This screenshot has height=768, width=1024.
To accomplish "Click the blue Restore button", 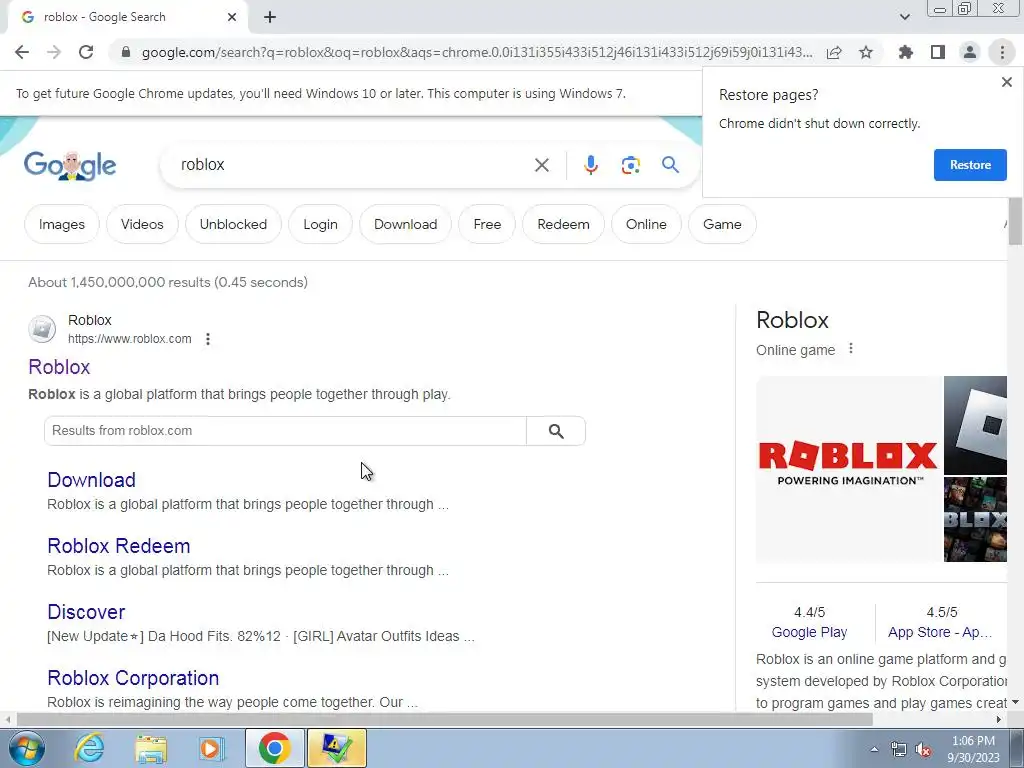I will click(970, 165).
